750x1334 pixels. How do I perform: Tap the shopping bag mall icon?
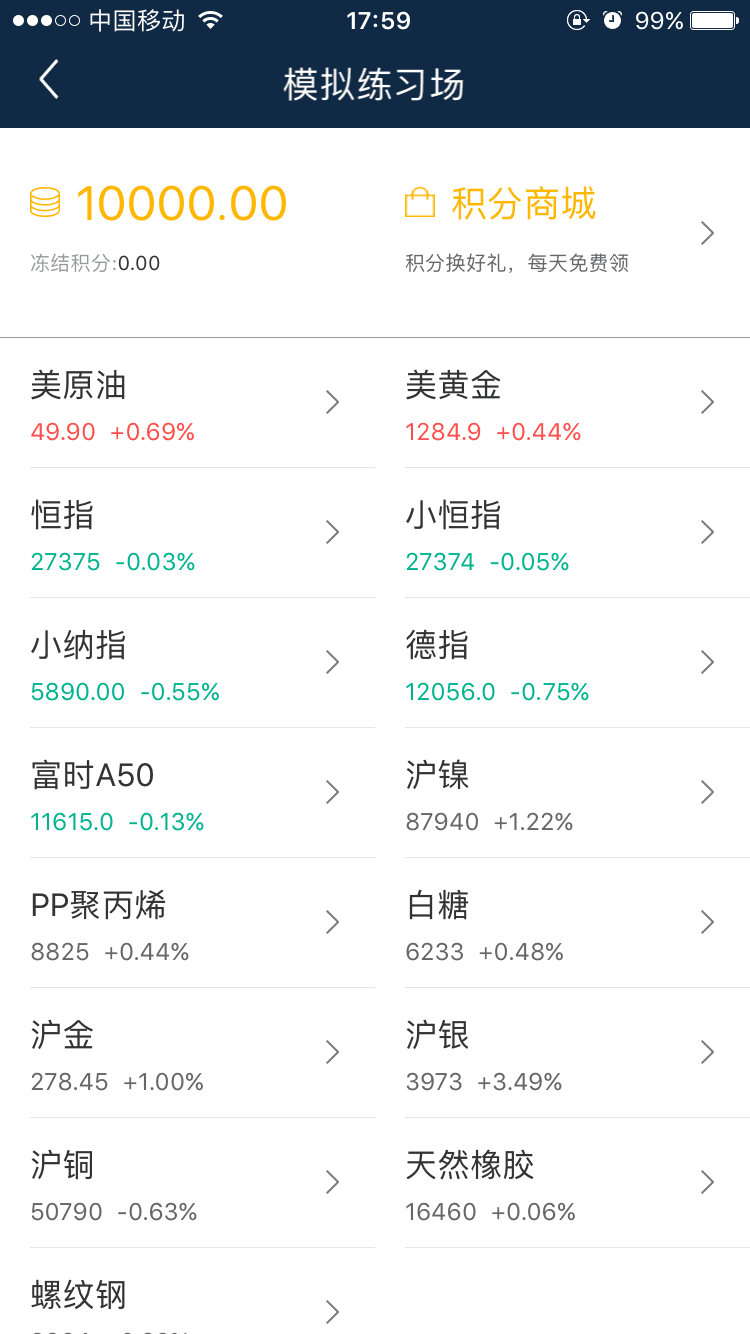(420, 203)
